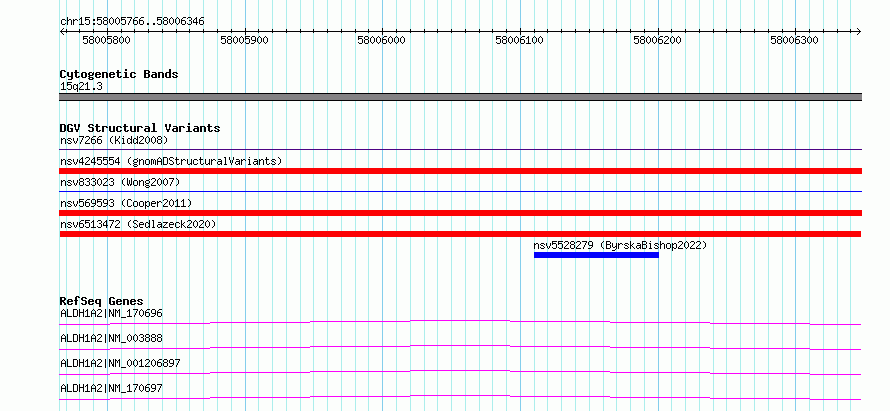Click the RefSeq Genes track title
The height and width of the screenshot is (411, 890).
102,301
